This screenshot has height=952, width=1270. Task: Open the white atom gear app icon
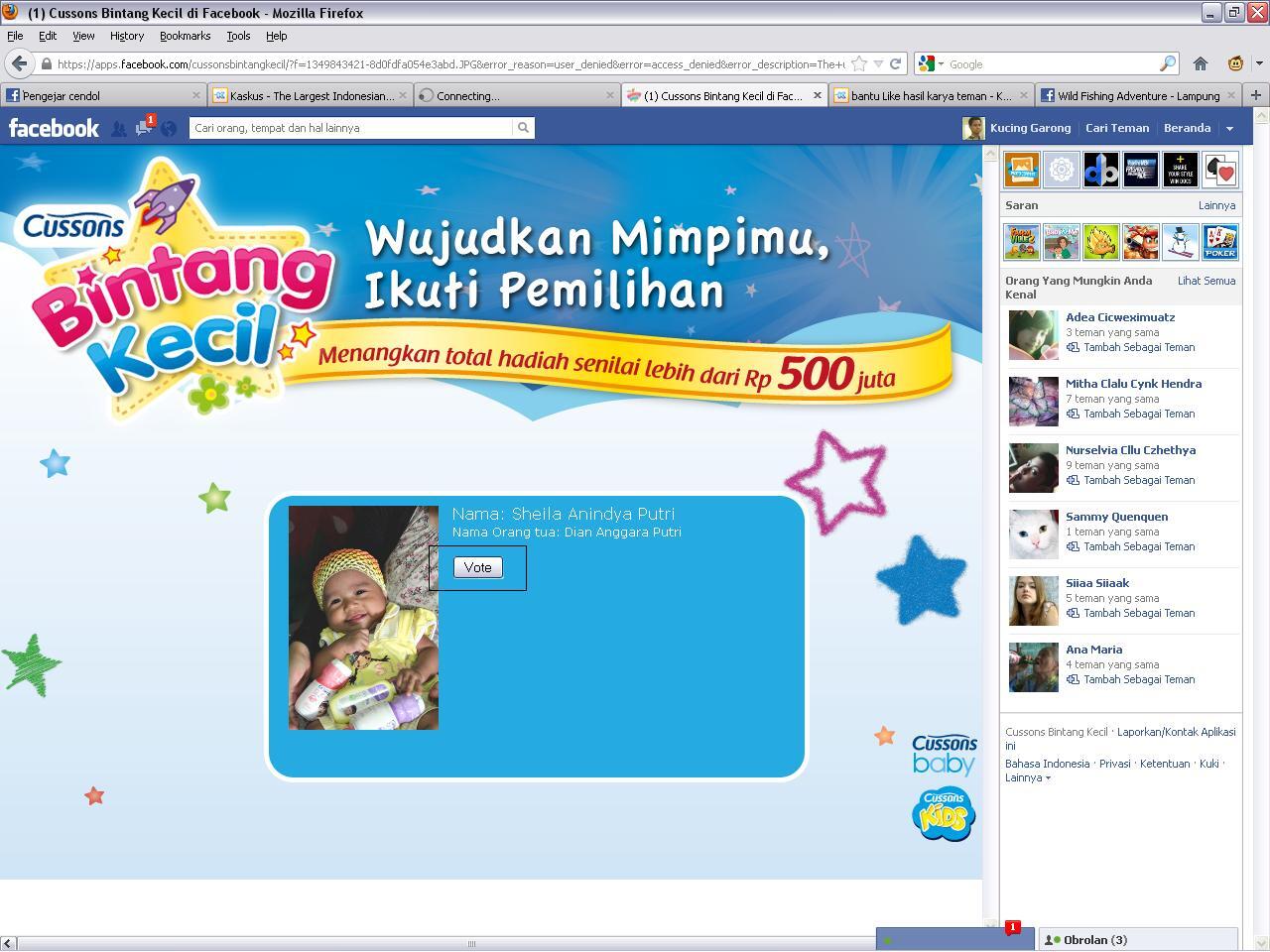pos(1062,170)
